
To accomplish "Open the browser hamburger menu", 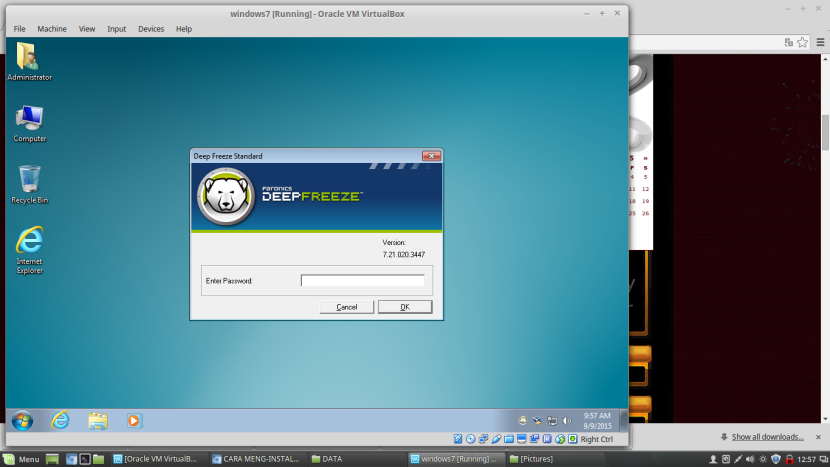I will click(x=820, y=42).
